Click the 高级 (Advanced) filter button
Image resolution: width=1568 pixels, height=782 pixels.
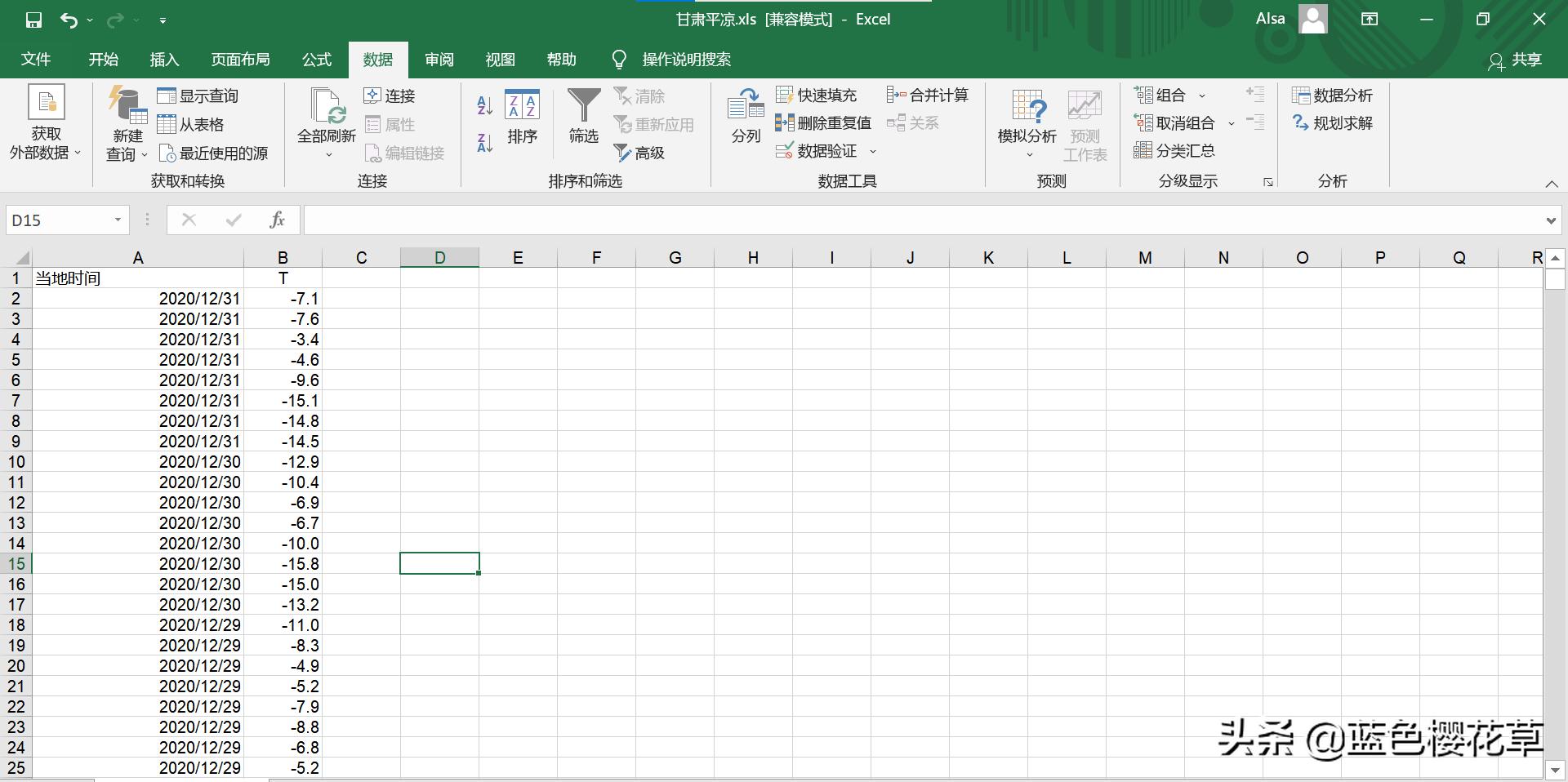coord(639,153)
